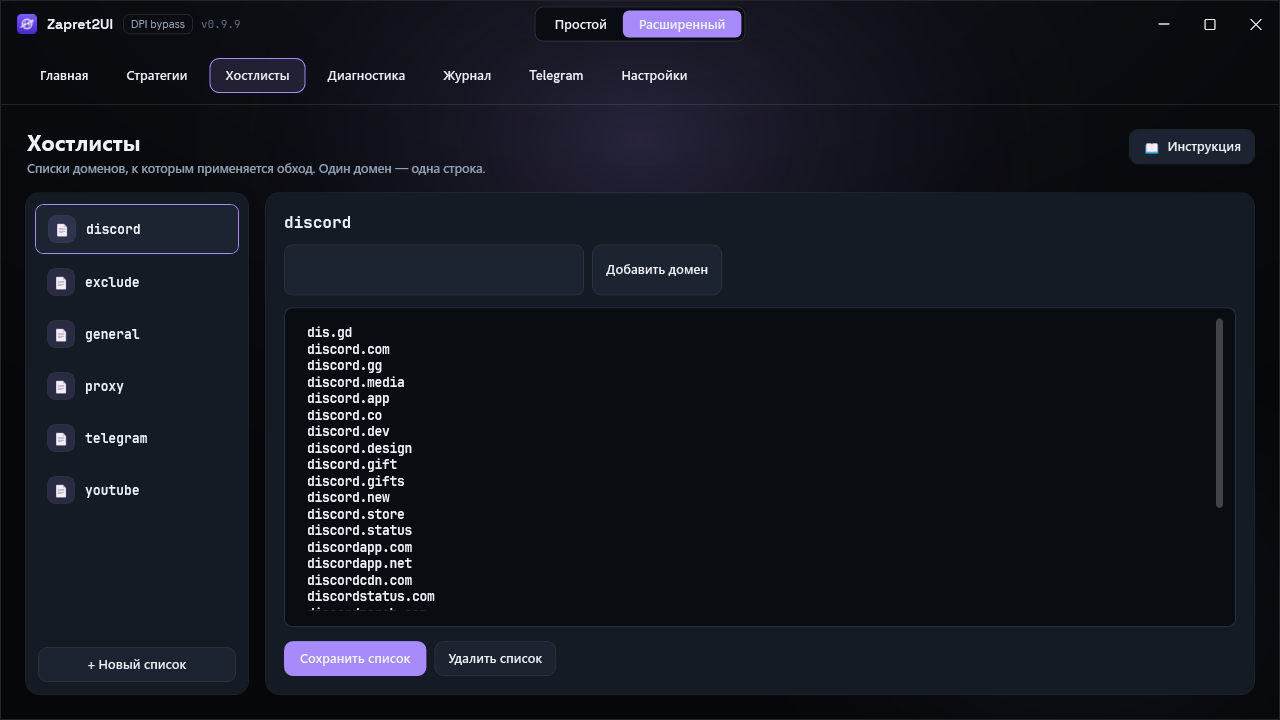Click the discord.gg line
Screen dimensions: 1280x720
tap(345, 366)
